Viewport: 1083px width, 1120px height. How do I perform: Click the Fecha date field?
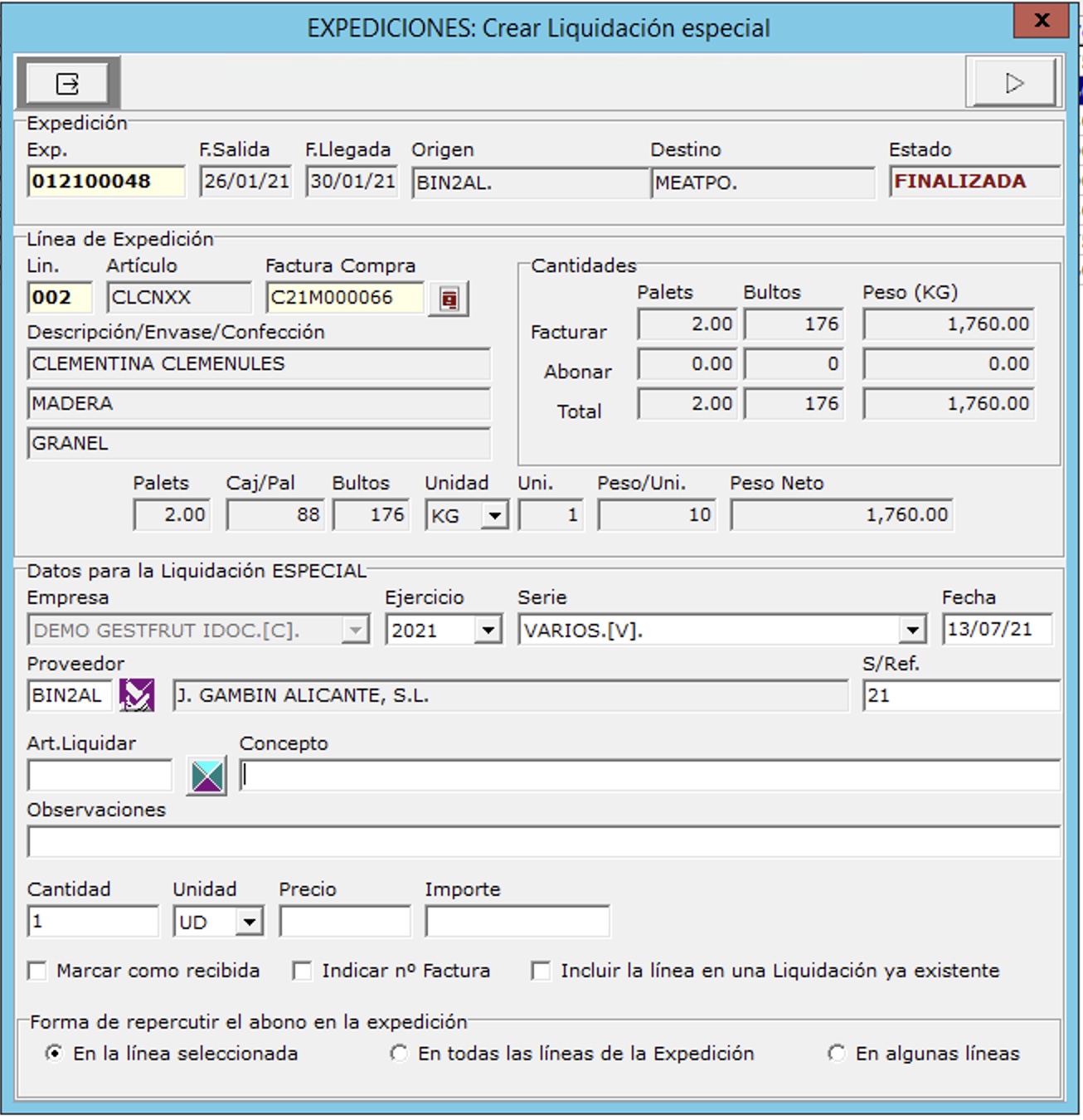(997, 630)
